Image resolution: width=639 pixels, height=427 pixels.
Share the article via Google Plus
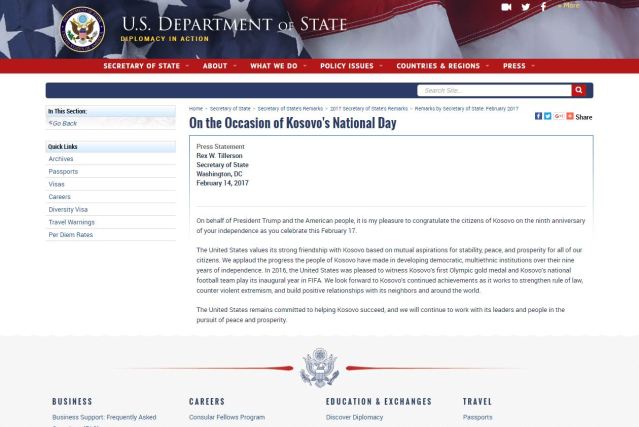(558, 116)
